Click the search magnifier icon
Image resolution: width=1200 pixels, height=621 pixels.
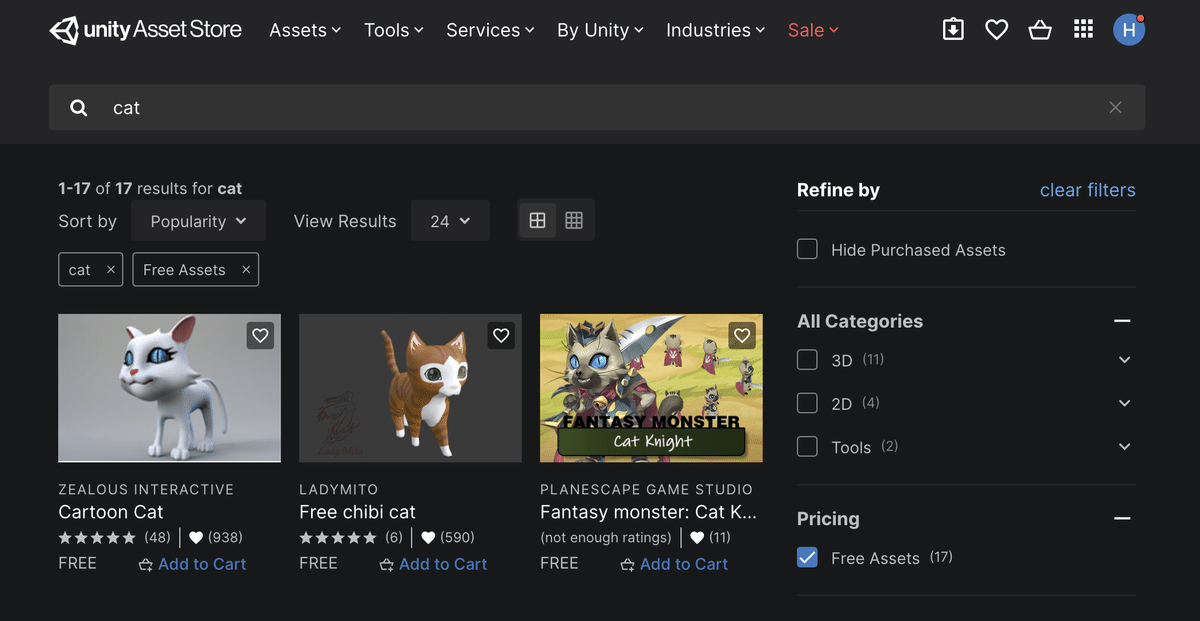(79, 108)
